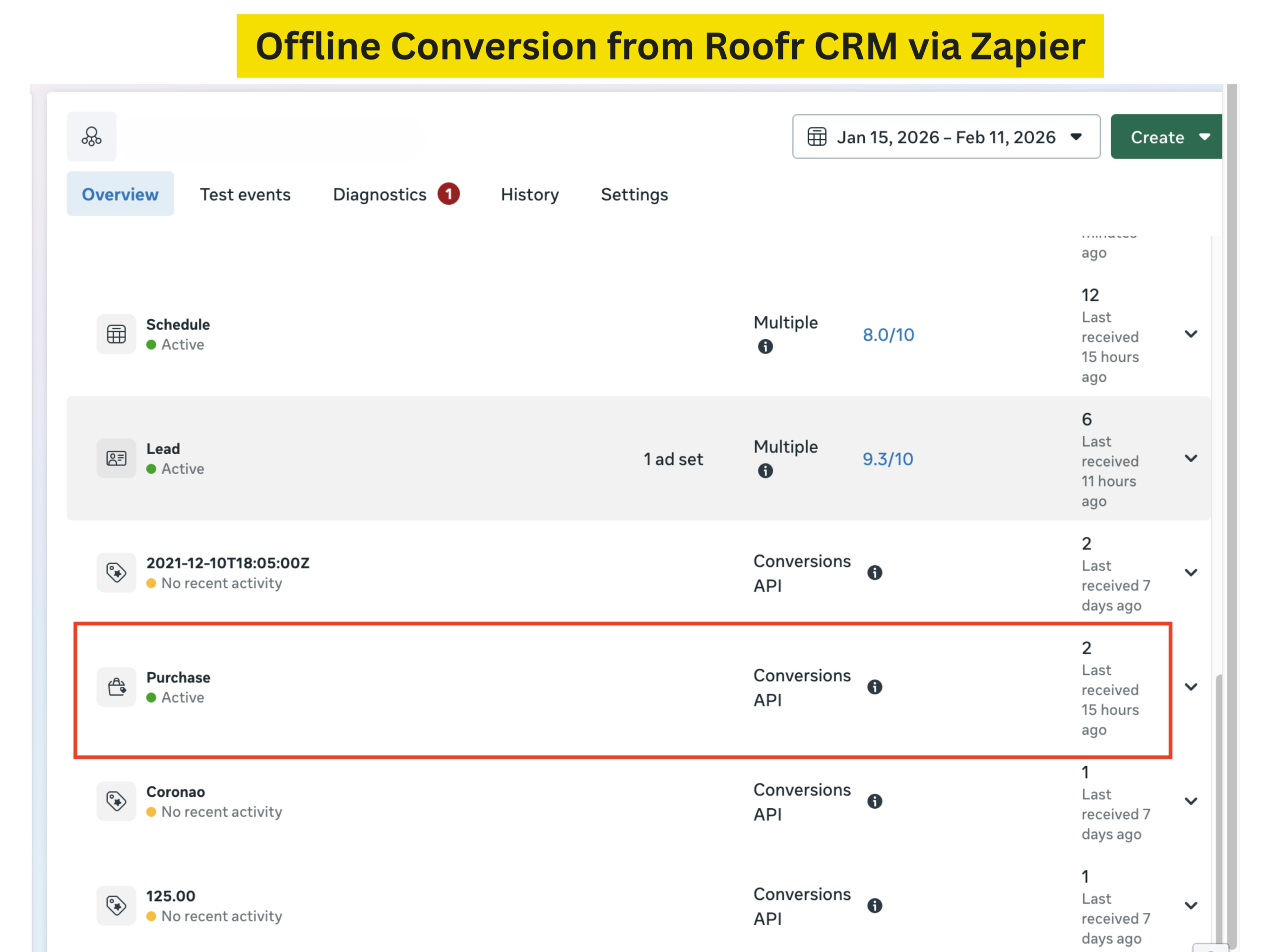Screen dimensions: 1270x952
Task: Open the green Create dropdown button
Action: 1165,136
